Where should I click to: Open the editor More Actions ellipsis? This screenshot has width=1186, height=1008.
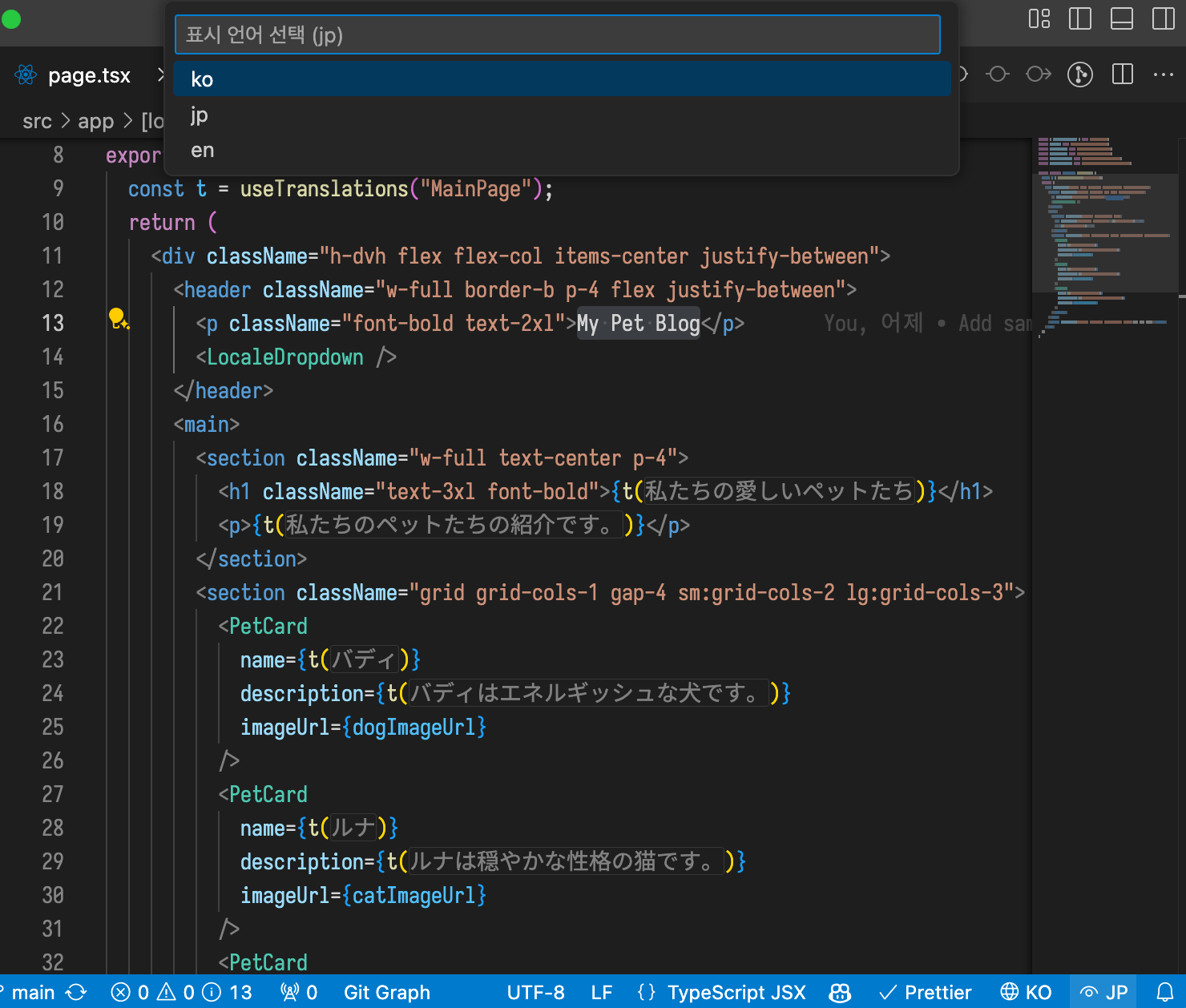pyautogui.click(x=1164, y=75)
